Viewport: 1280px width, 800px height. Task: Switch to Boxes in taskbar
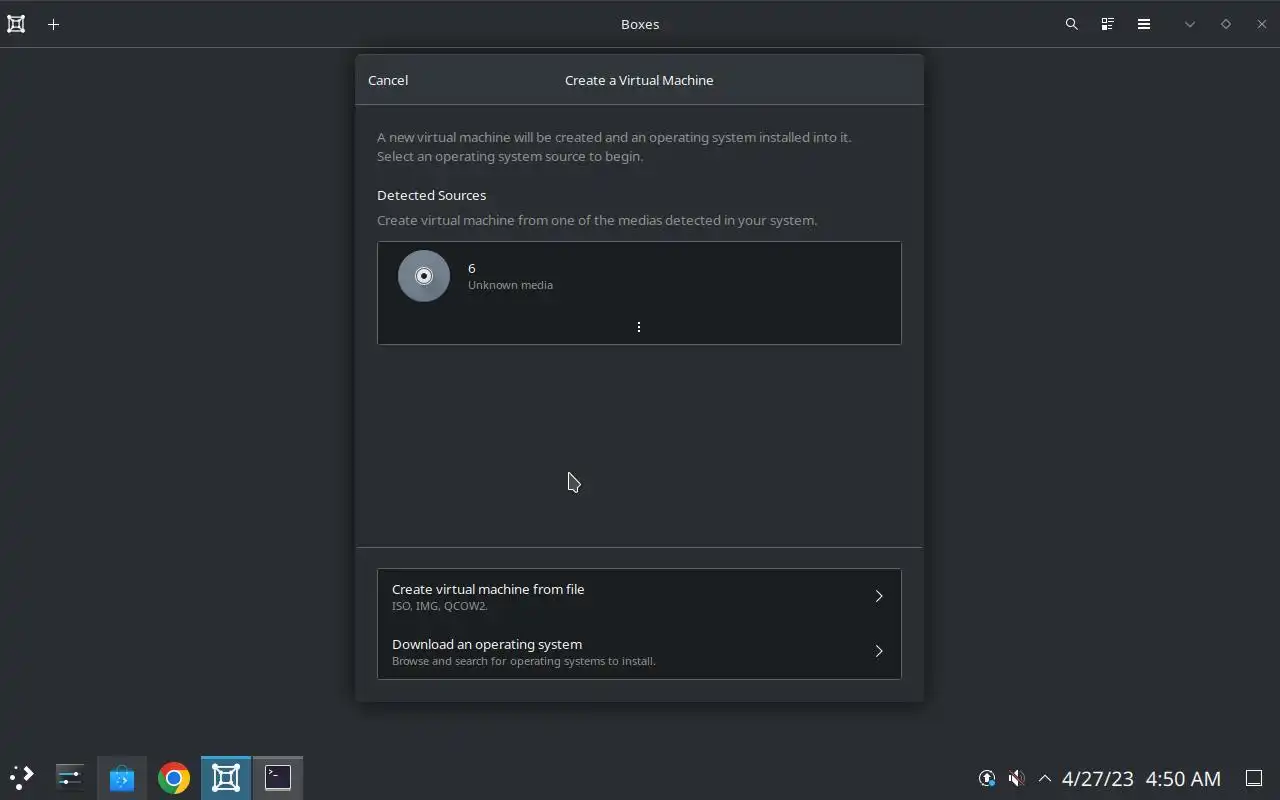(x=226, y=777)
